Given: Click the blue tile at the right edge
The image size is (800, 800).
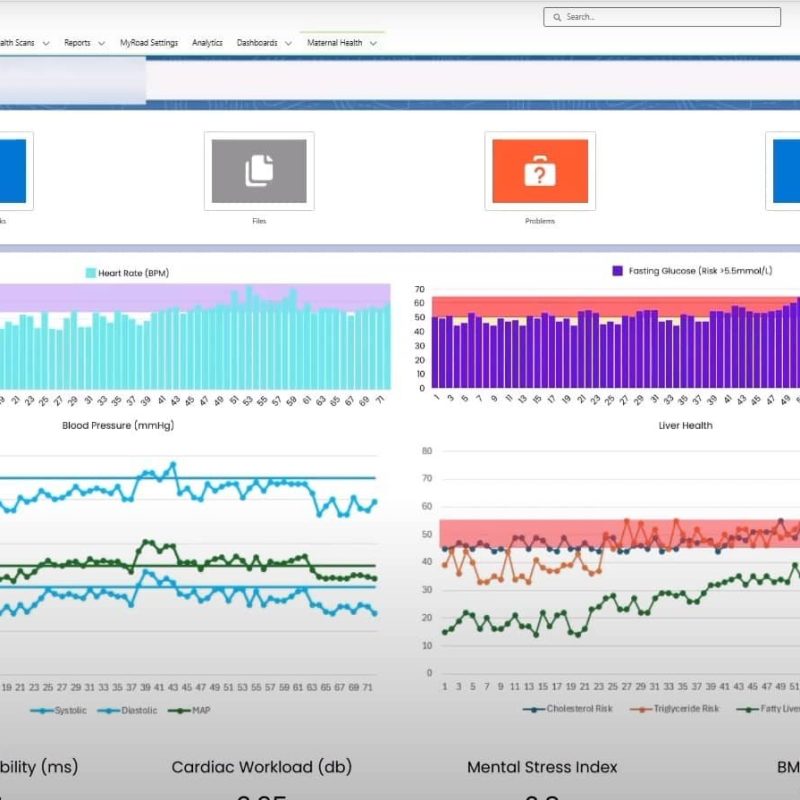Looking at the screenshot, I should click(787, 171).
